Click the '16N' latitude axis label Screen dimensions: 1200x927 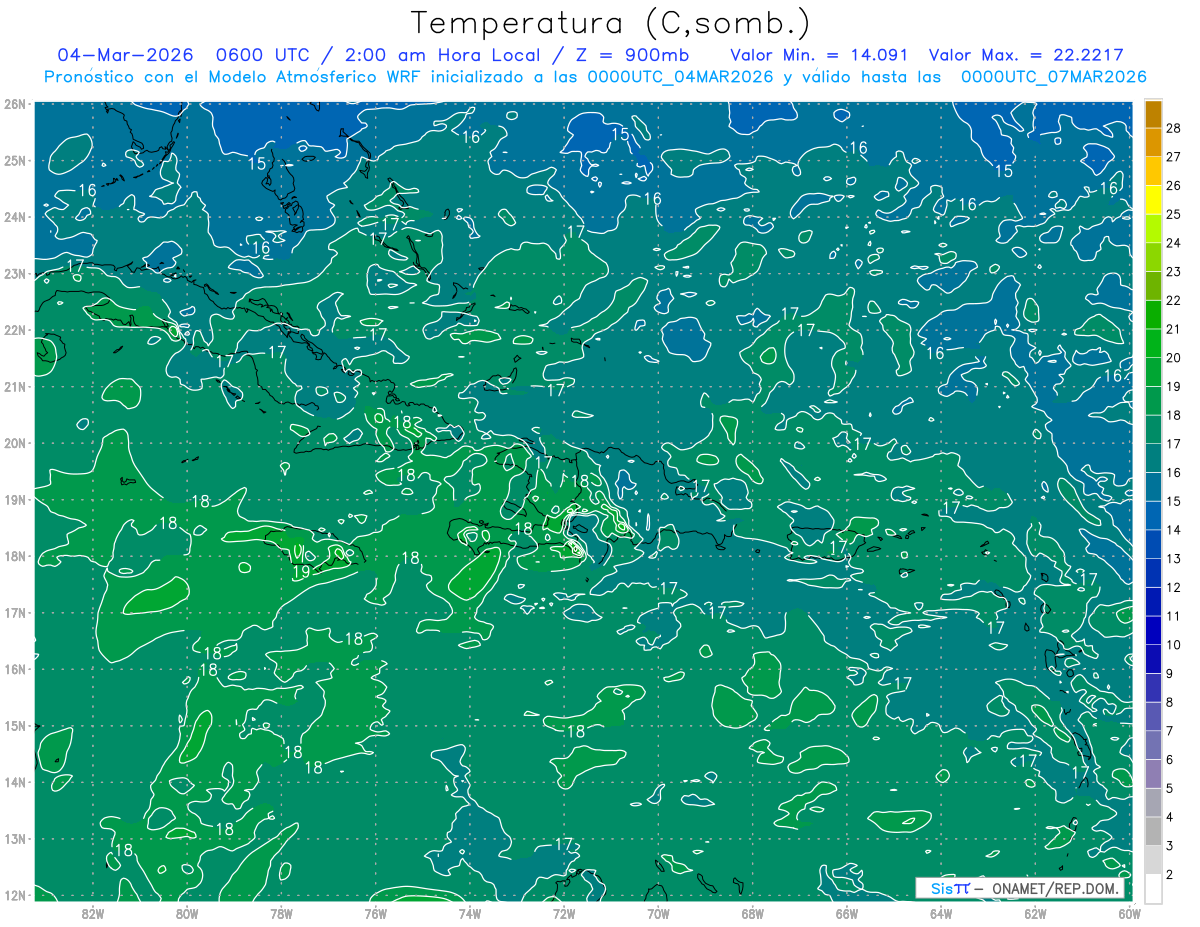click(x=14, y=669)
